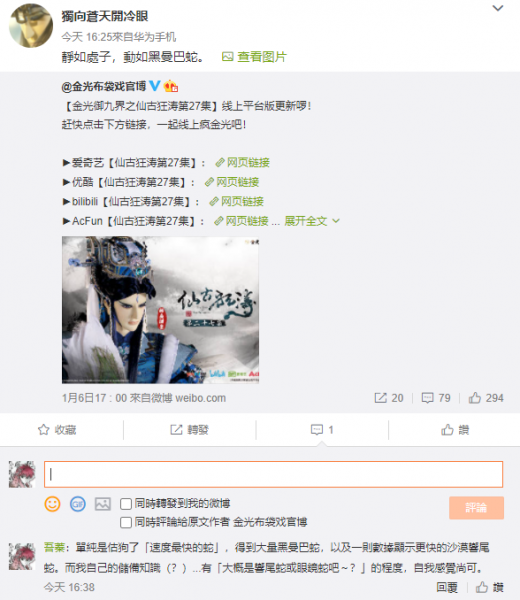Viewport: 520px width, 600px height.
Task: Expand full text via 展开全文
Action: pyautogui.click(x=312, y=221)
